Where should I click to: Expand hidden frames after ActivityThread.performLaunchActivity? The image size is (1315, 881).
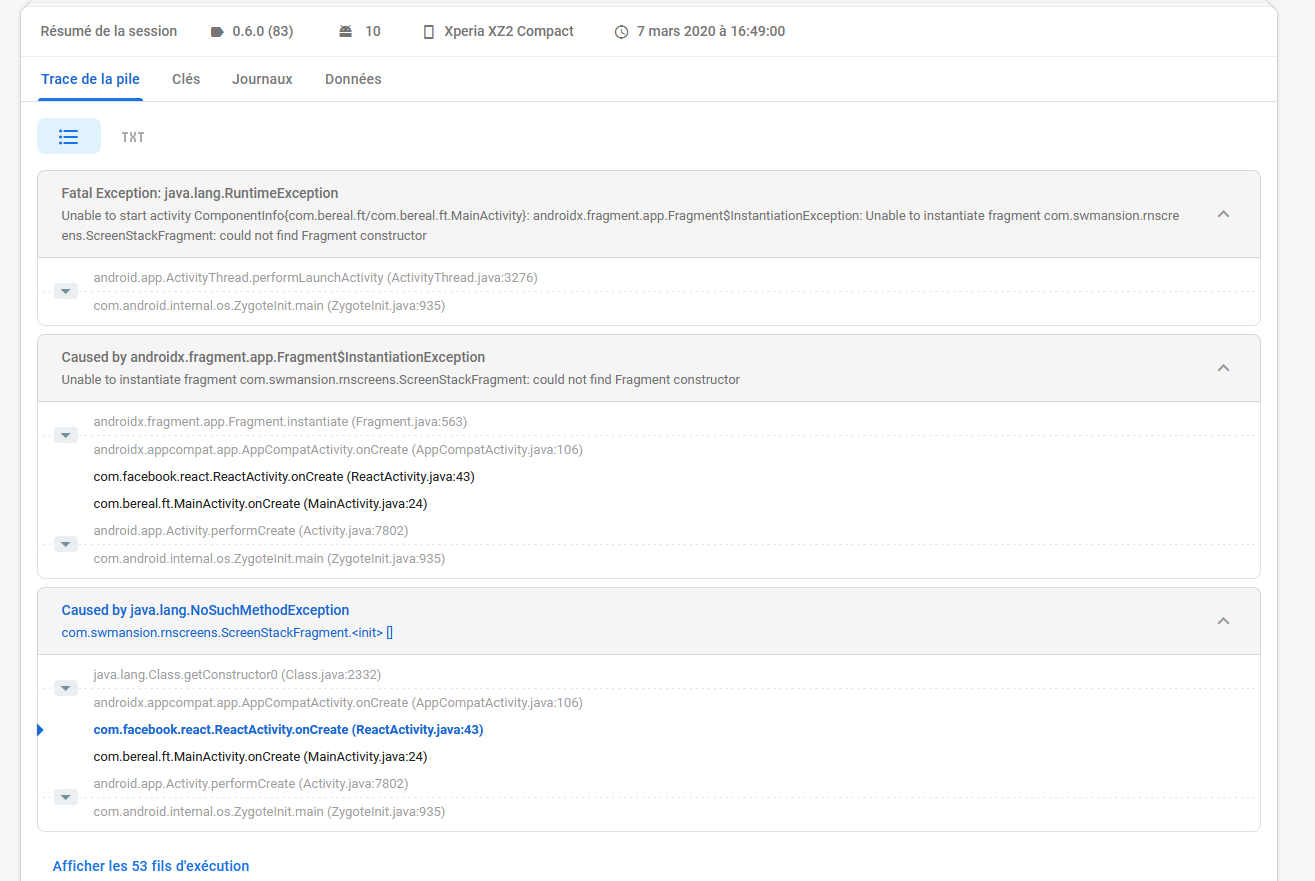(66, 291)
